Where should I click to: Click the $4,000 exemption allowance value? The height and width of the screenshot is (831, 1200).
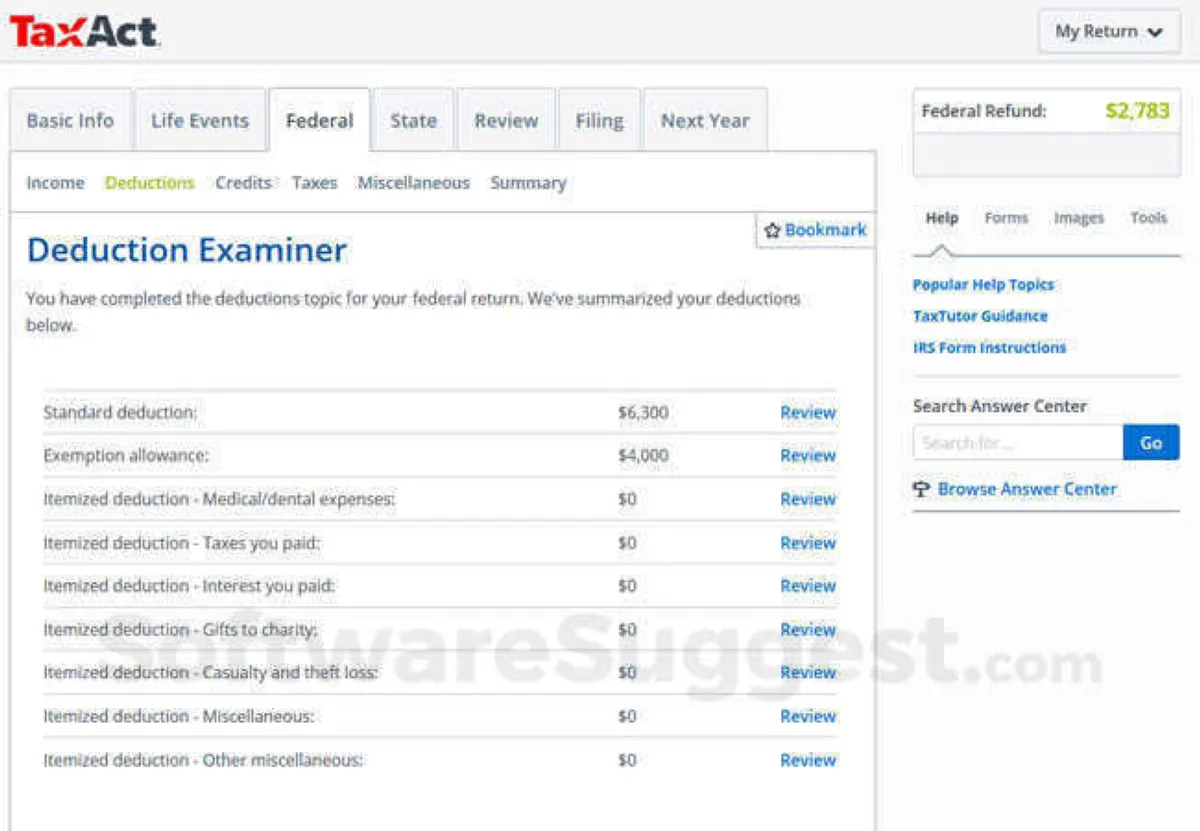click(643, 456)
